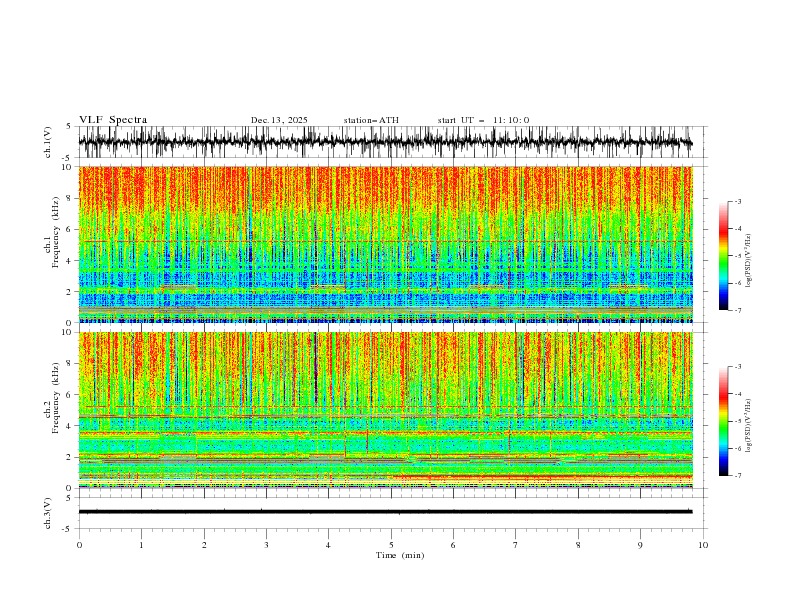Image resolution: width=792 pixels, height=612 pixels.
Task: Select the ch.1 "Frequency (kHz)" axis label
Action: 56,232
